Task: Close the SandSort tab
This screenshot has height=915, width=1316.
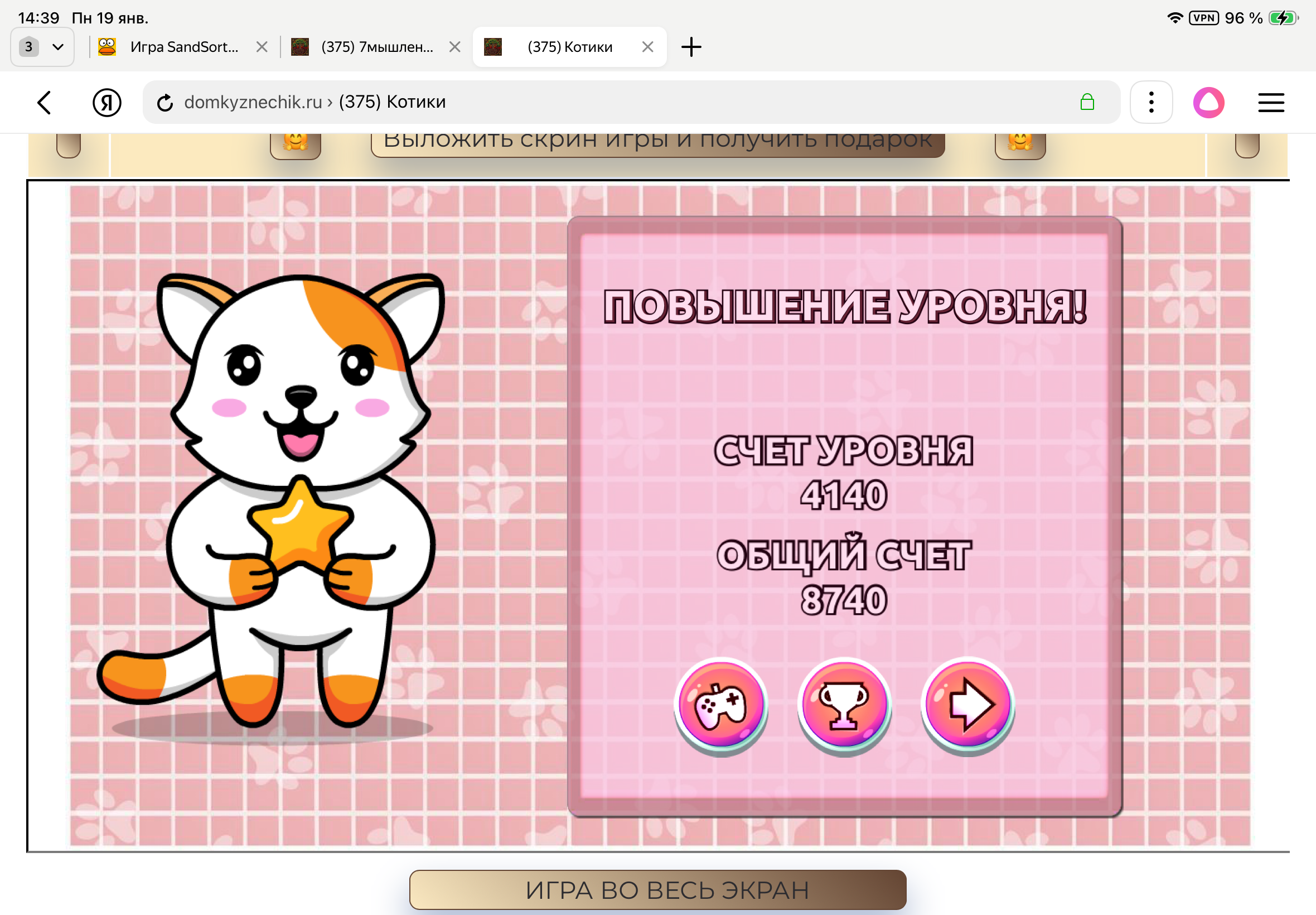Action: (x=262, y=47)
